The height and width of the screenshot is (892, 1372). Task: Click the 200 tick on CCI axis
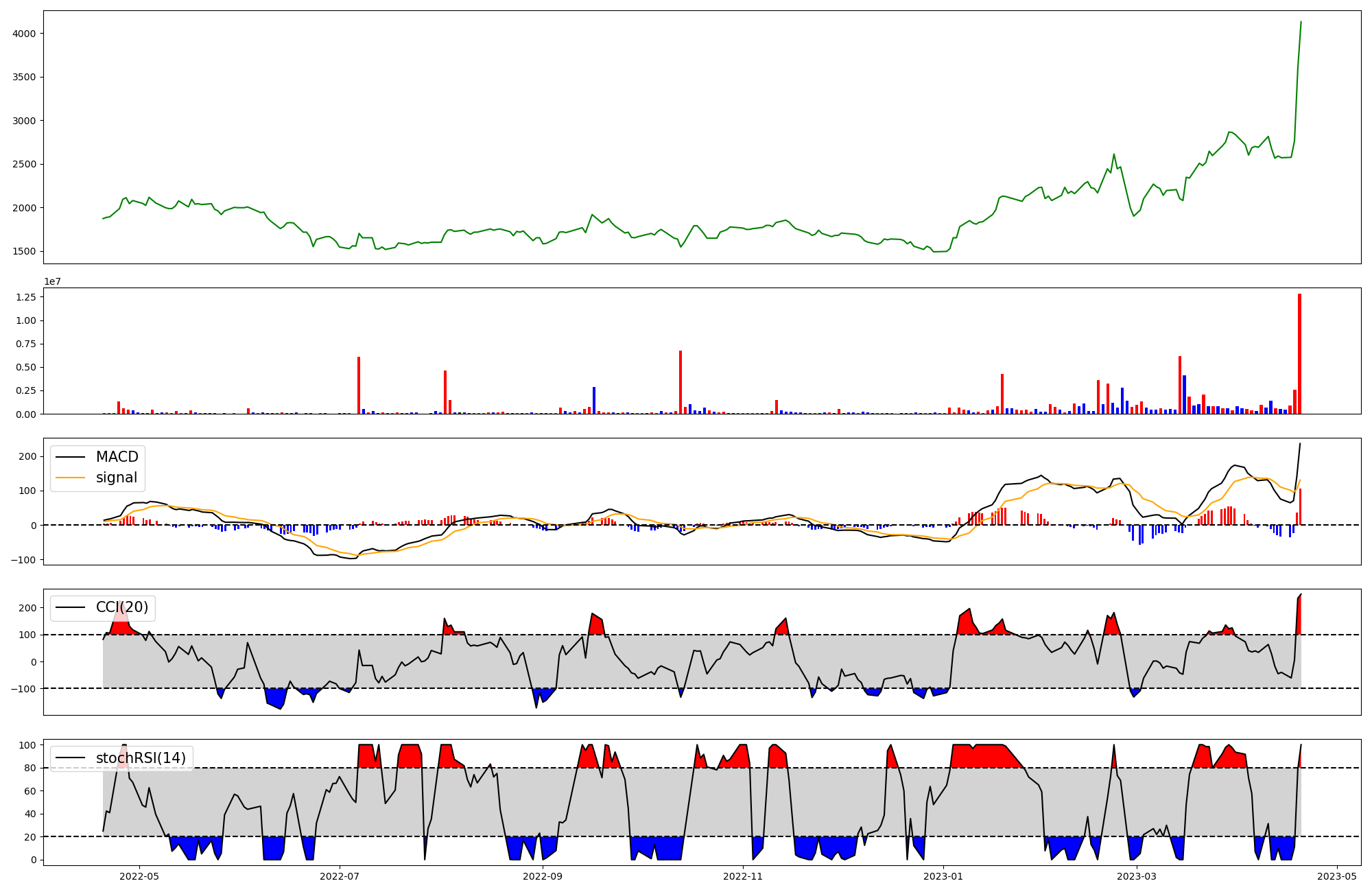pos(28,608)
